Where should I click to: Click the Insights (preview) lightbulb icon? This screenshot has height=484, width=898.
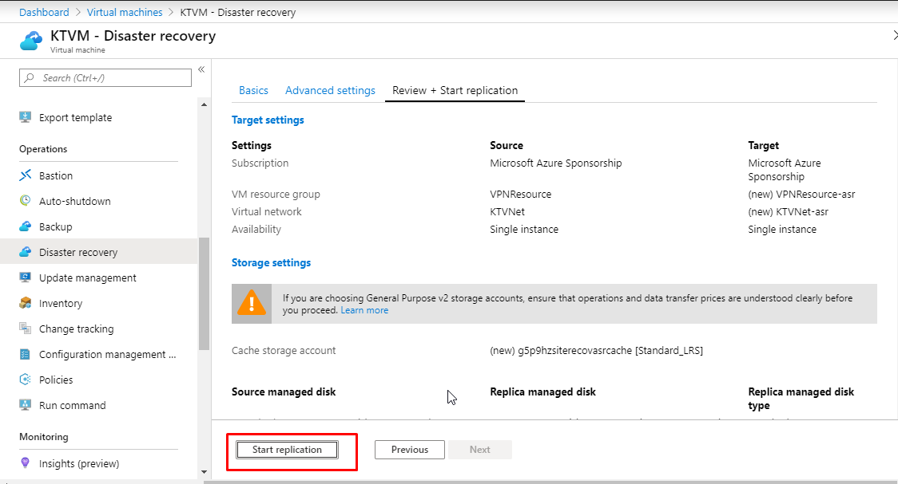tap(25, 463)
